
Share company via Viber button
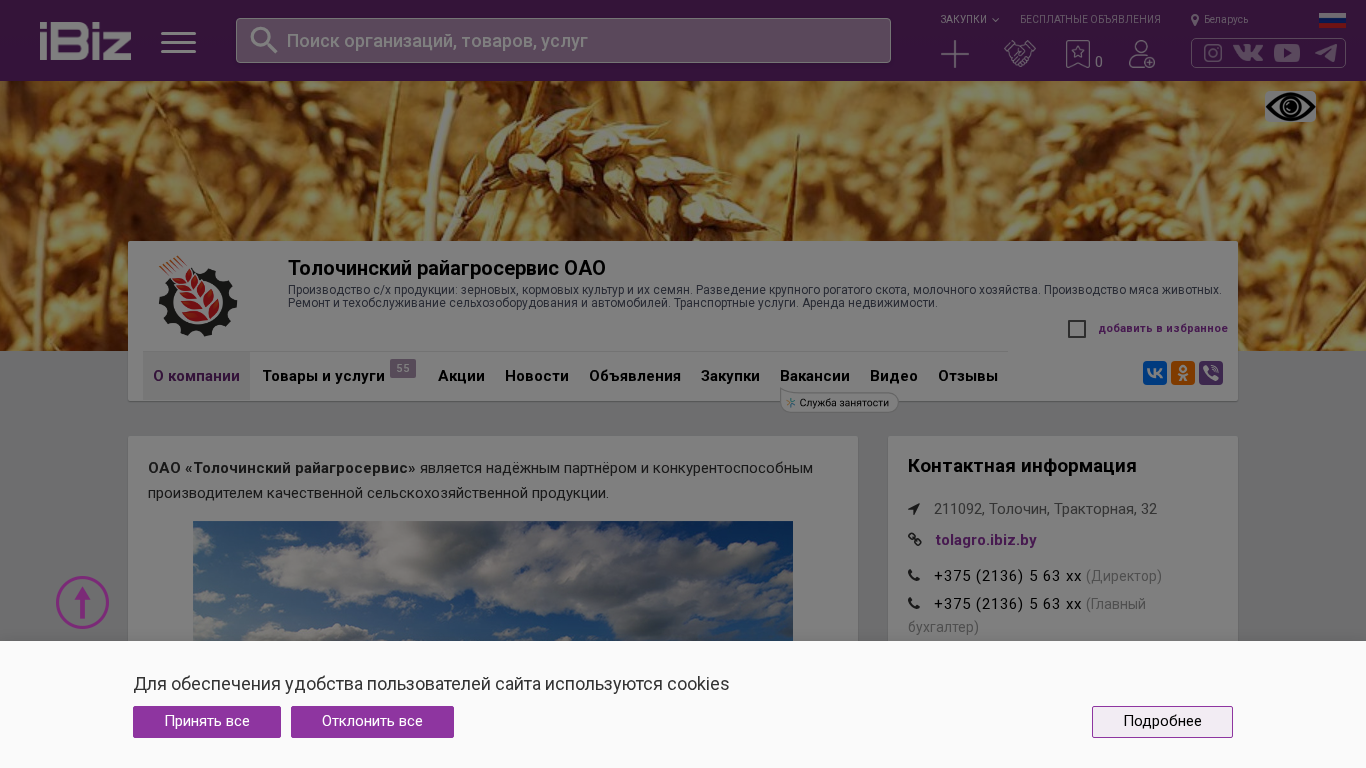click(1211, 373)
